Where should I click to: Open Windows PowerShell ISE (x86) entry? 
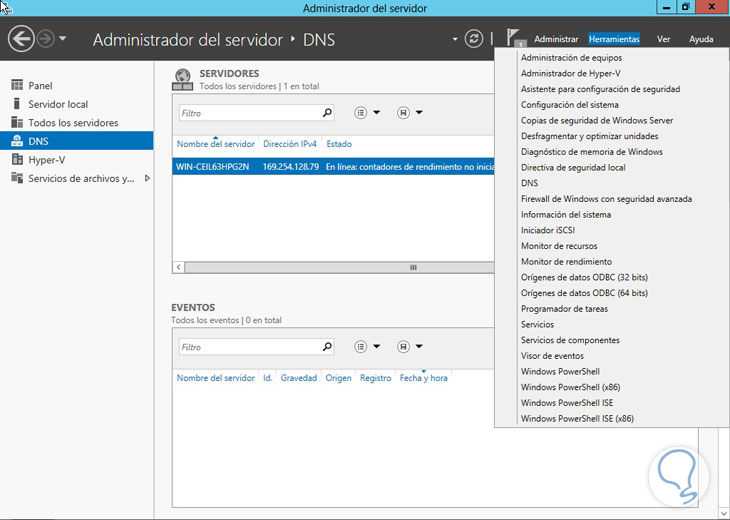pos(577,419)
